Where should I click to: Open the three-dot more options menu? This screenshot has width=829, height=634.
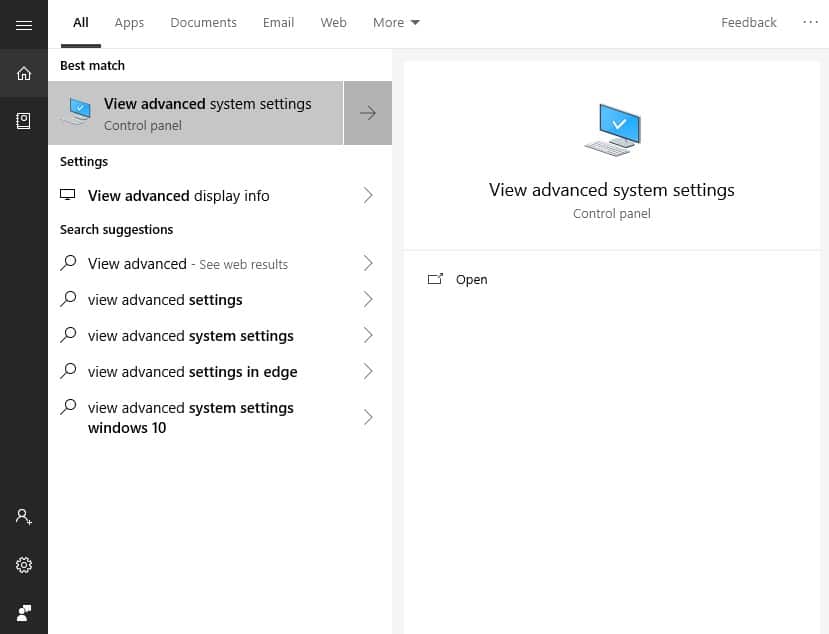(810, 22)
